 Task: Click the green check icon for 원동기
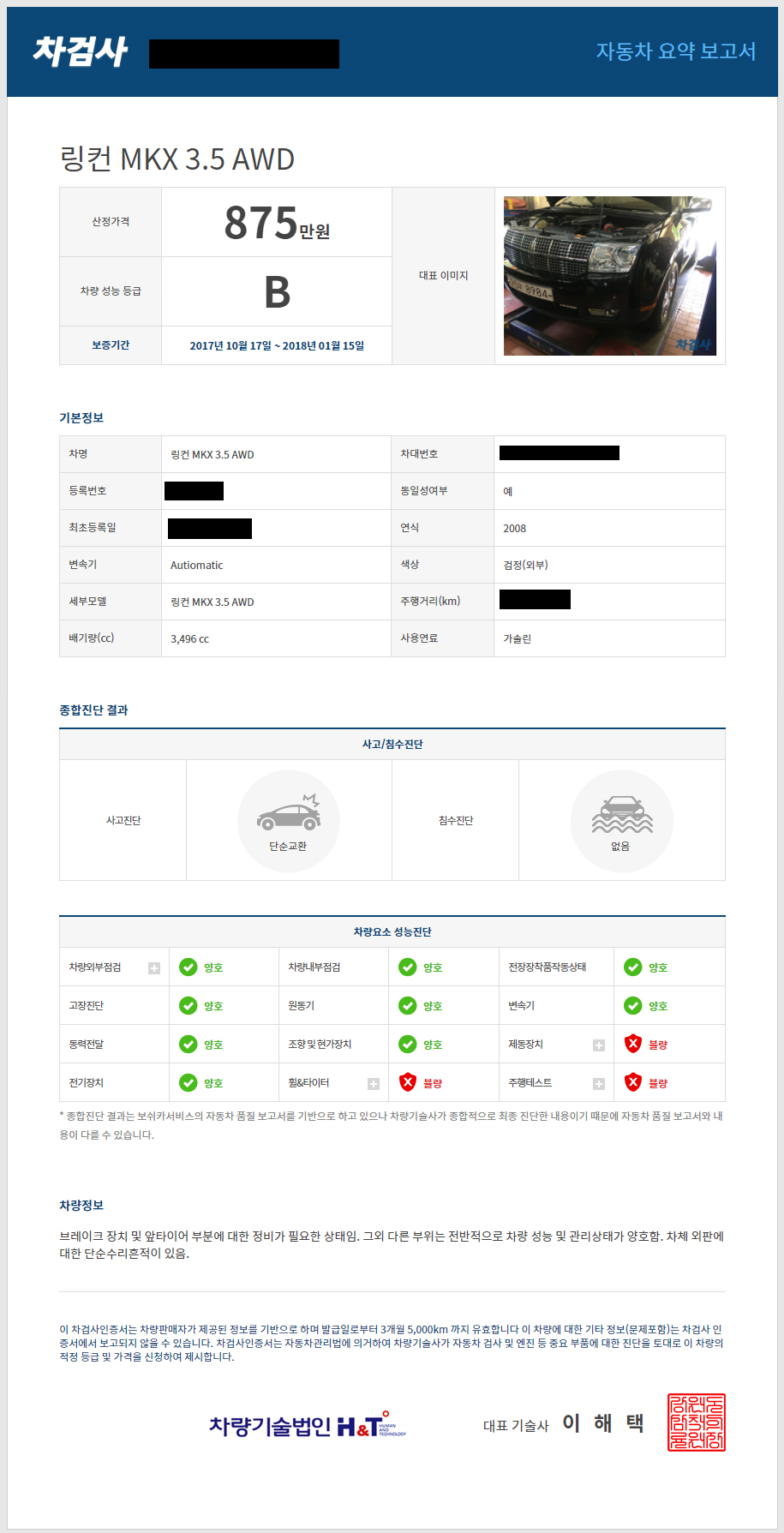[408, 1006]
